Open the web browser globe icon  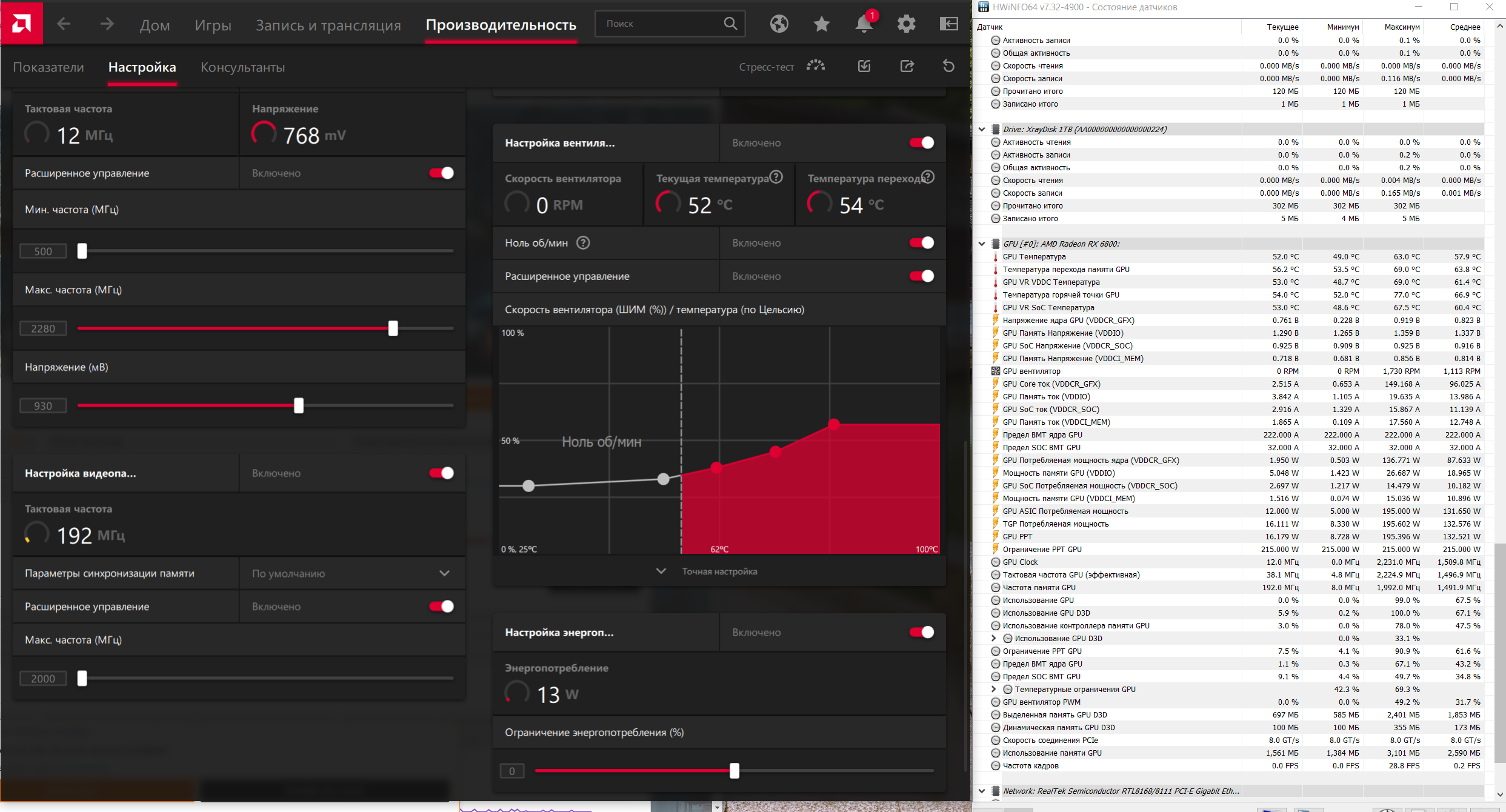point(779,24)
